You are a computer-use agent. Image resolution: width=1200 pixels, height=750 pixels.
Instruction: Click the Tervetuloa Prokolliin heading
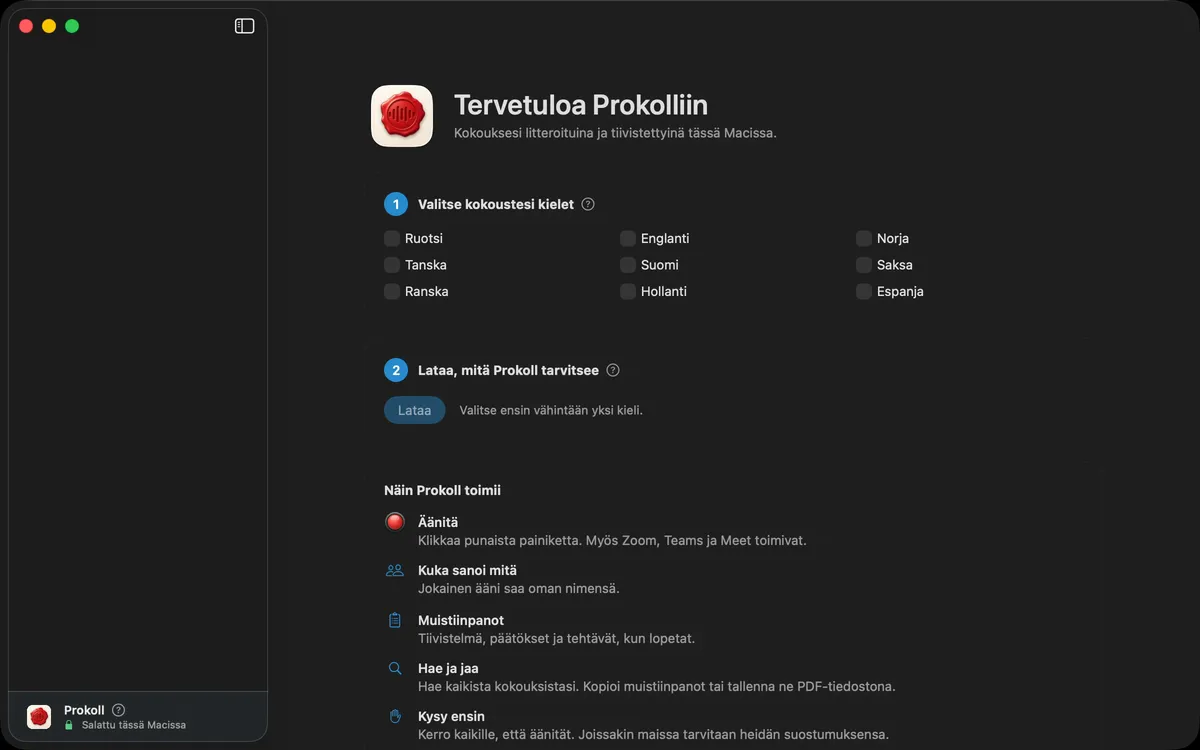(x=581, y=105)
